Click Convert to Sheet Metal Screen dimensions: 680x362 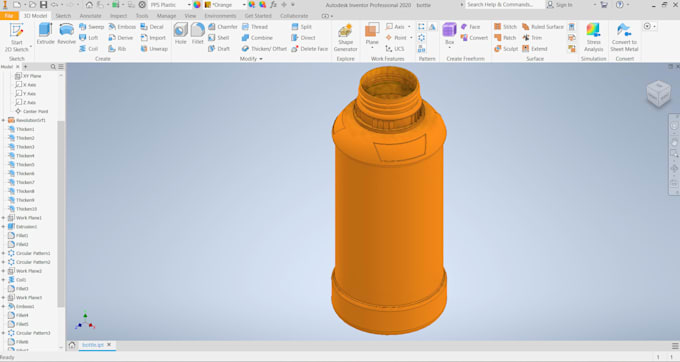pos(624,38)
